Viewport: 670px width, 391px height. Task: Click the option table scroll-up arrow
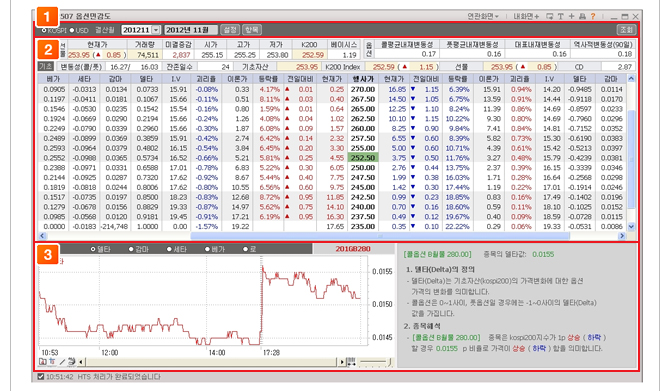click(631, 79)
